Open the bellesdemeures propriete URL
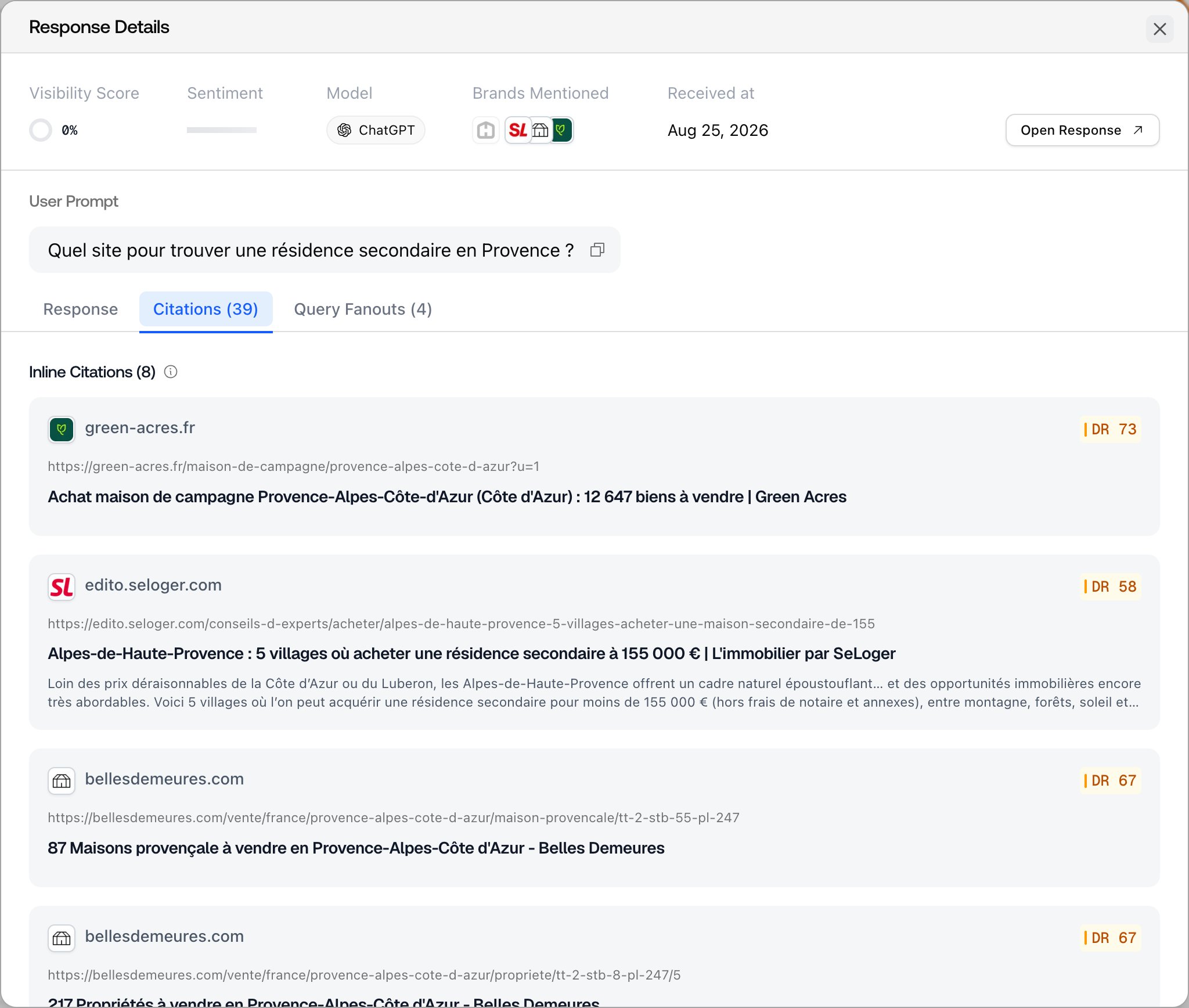The width and height of the screenshot is (1189, 1008). [x=364, y=975]
